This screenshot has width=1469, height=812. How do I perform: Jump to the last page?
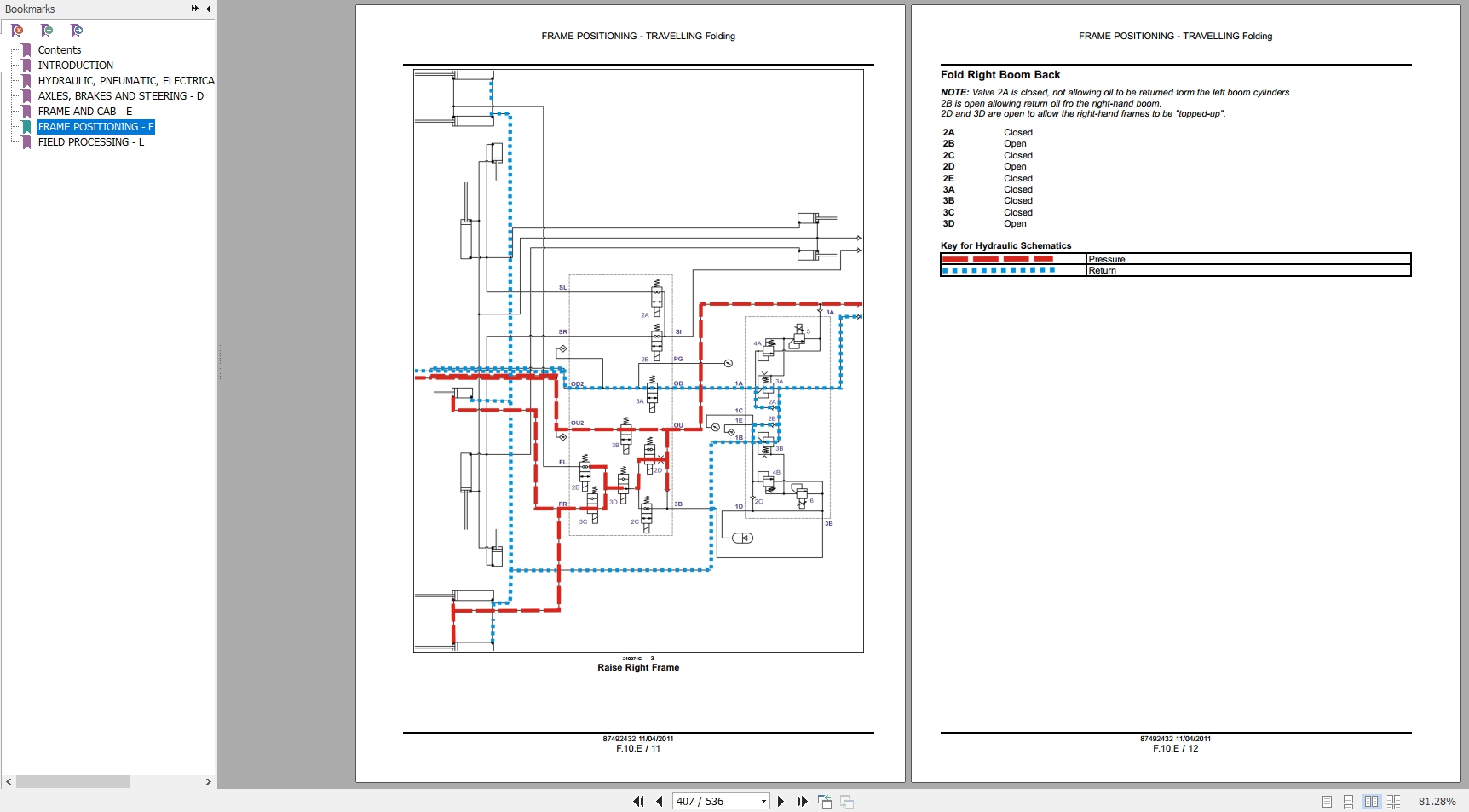pos(802,801)
